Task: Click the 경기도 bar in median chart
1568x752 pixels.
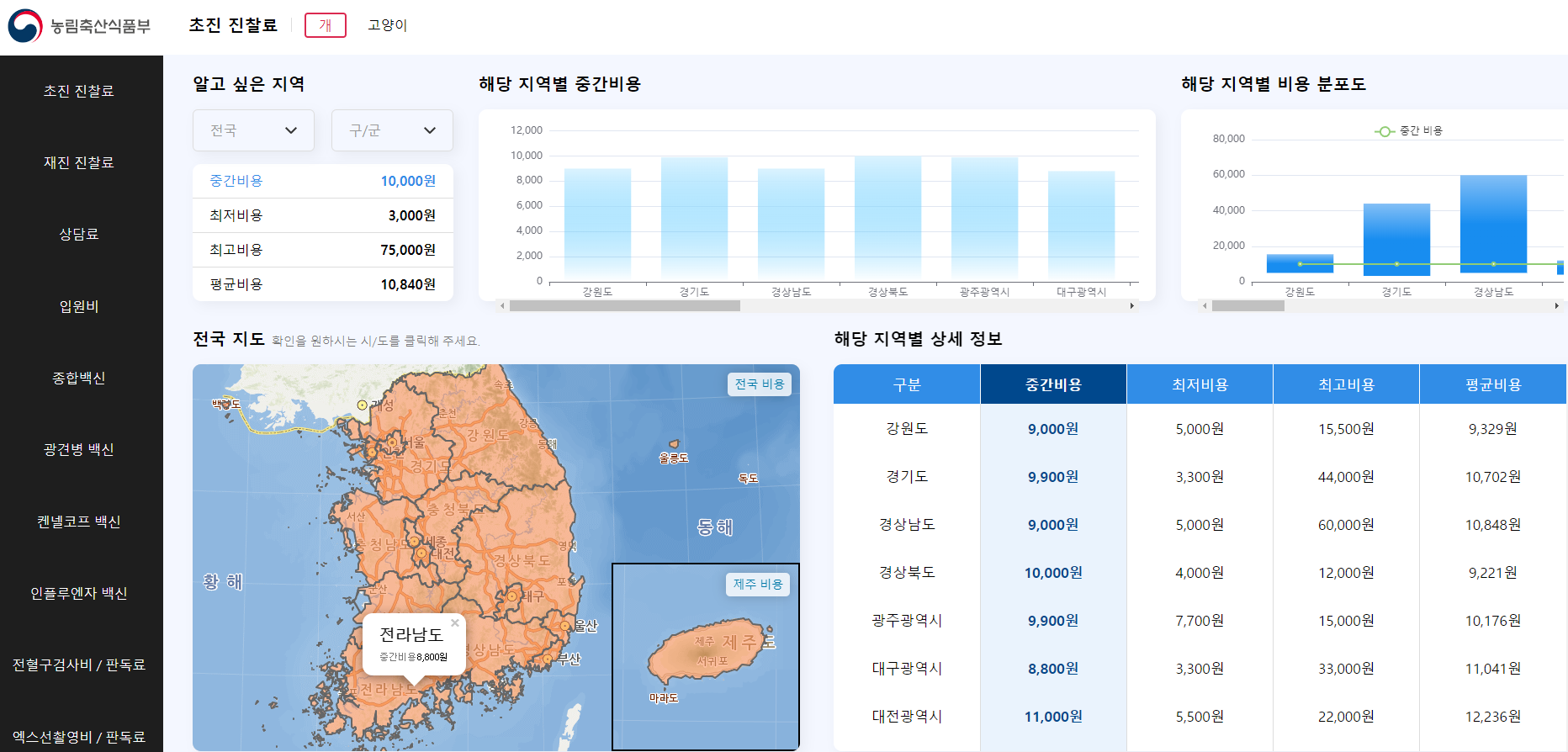Action: (694, 219)
